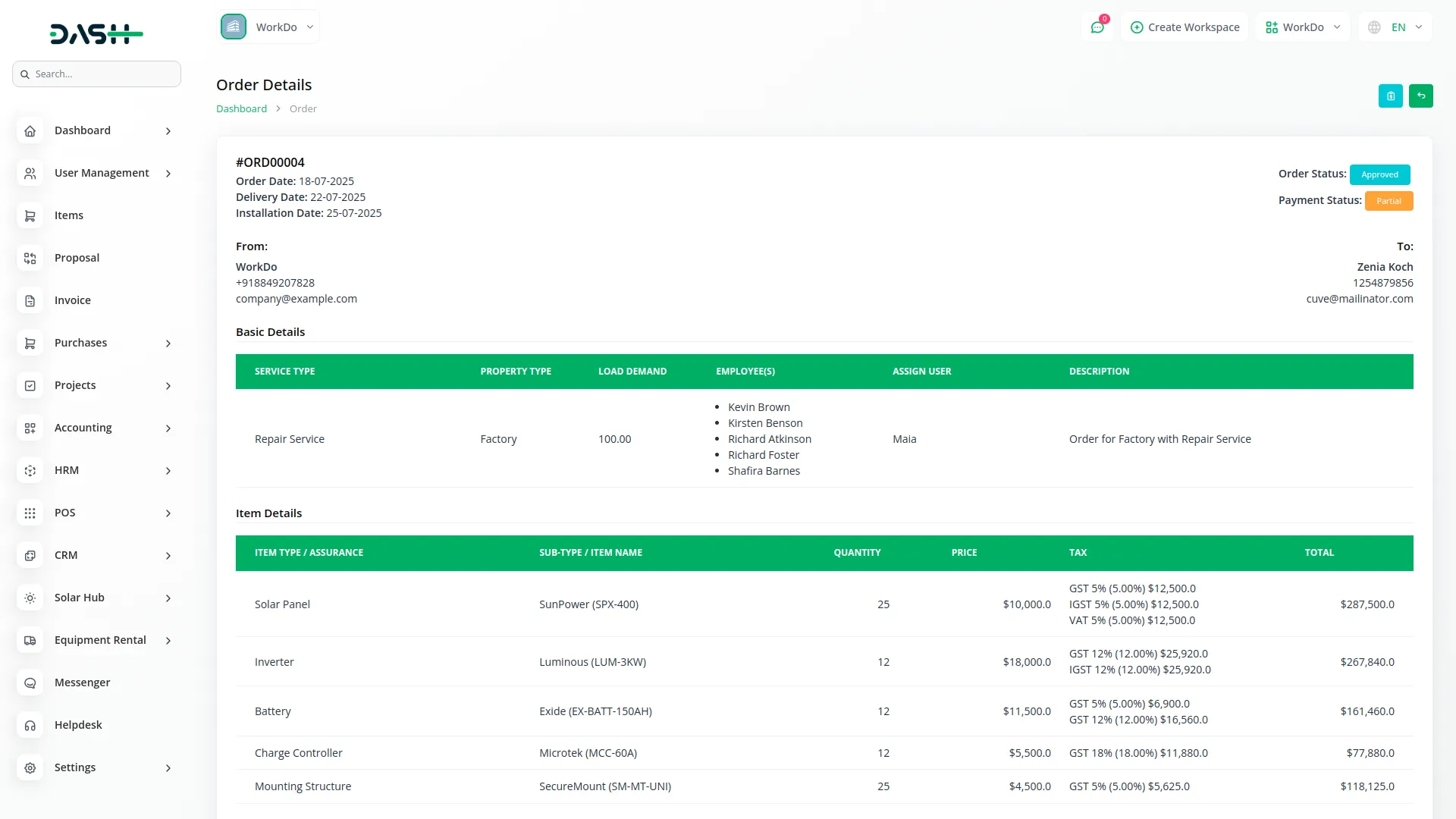The height and width of the screenshot is (819, 1456).
Task: Click the teal copy order button
Action: tap(1391, 96)
